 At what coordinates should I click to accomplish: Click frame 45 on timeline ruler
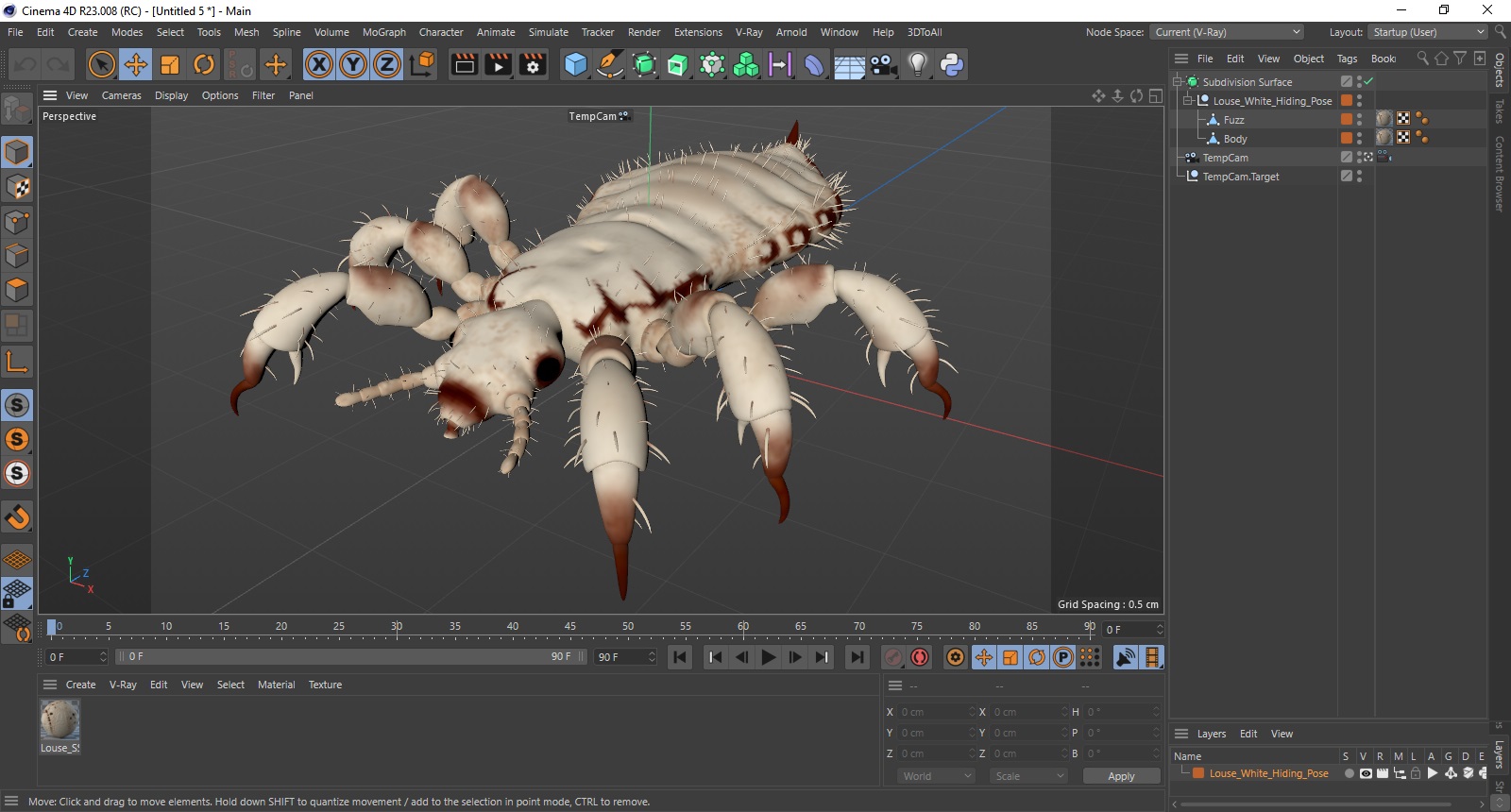(x=570, y=627)
